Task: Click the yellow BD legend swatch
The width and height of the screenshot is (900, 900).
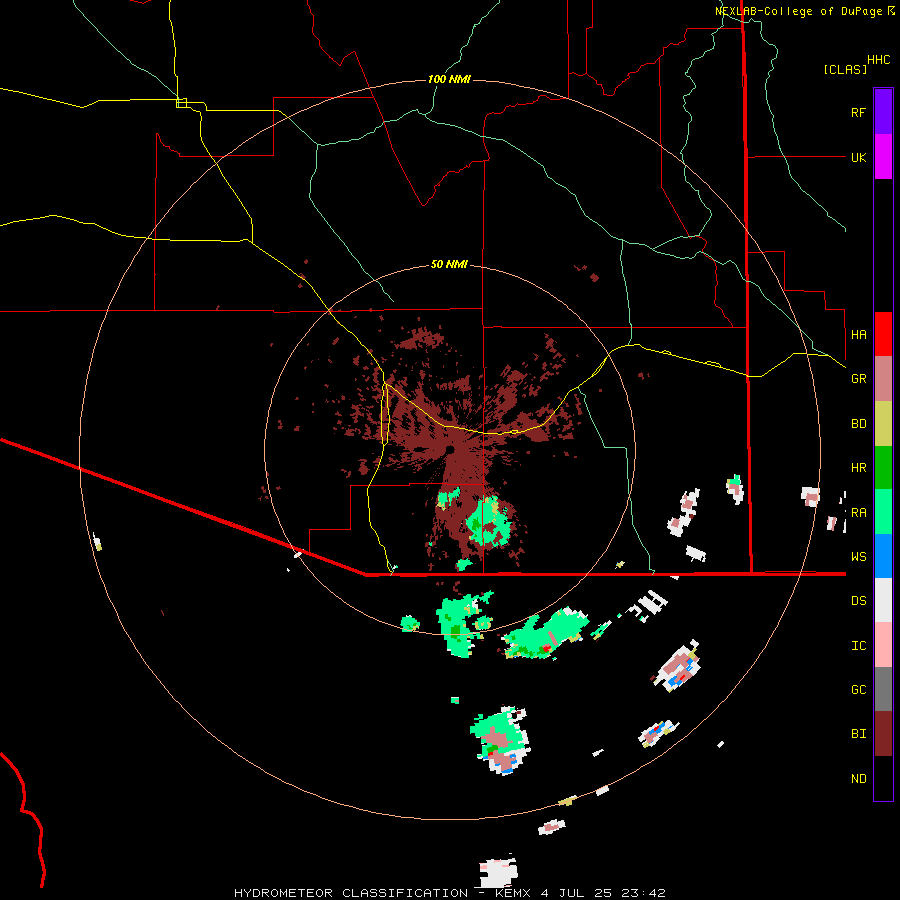Action: point(883,424)
